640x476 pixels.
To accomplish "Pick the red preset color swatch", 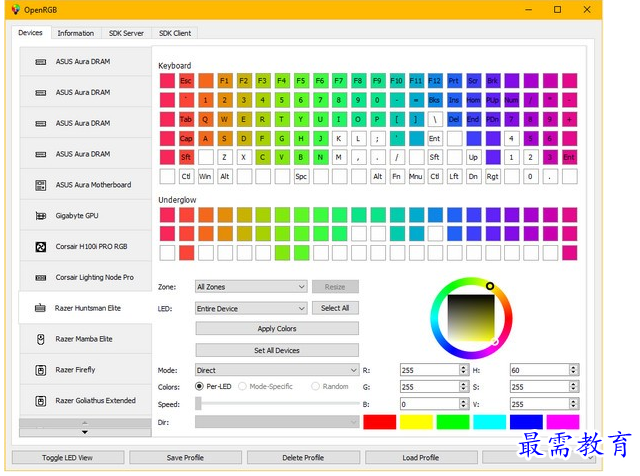I will [x=380, y=422].
